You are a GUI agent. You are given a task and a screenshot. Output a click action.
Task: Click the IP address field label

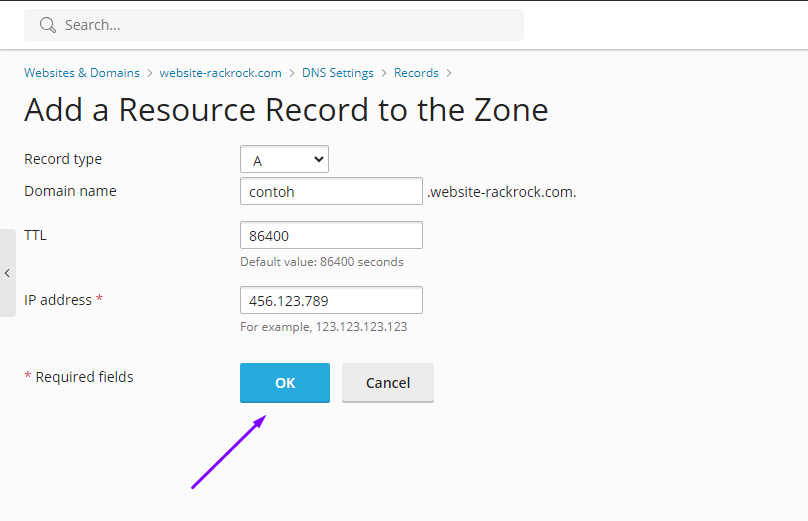(x=58, y=300)
